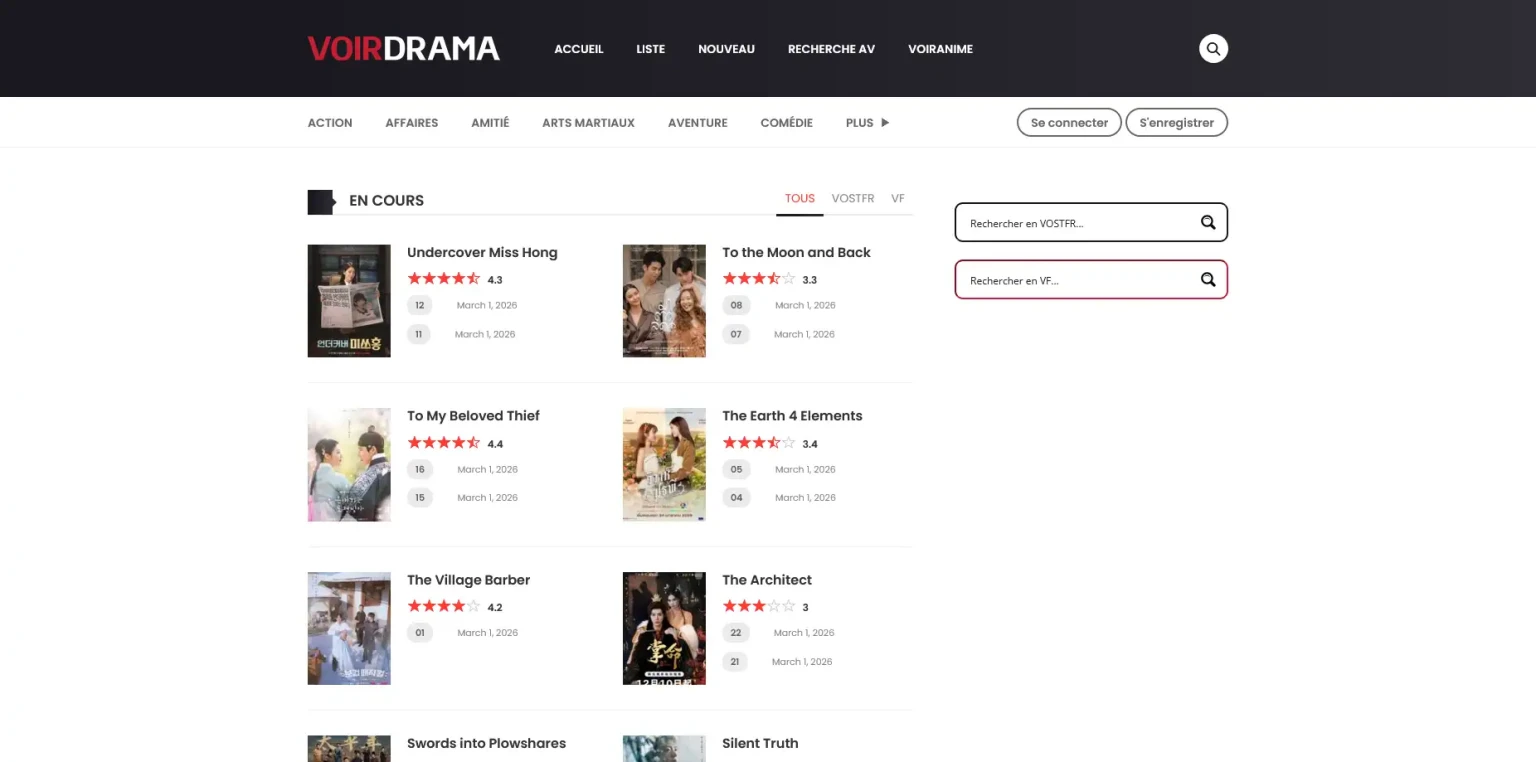Image resolution: width=1536 pixels, height=762 pixels.
Task: Open episode 08 of To the Moon and Back
Action: [x=736, y=306]
